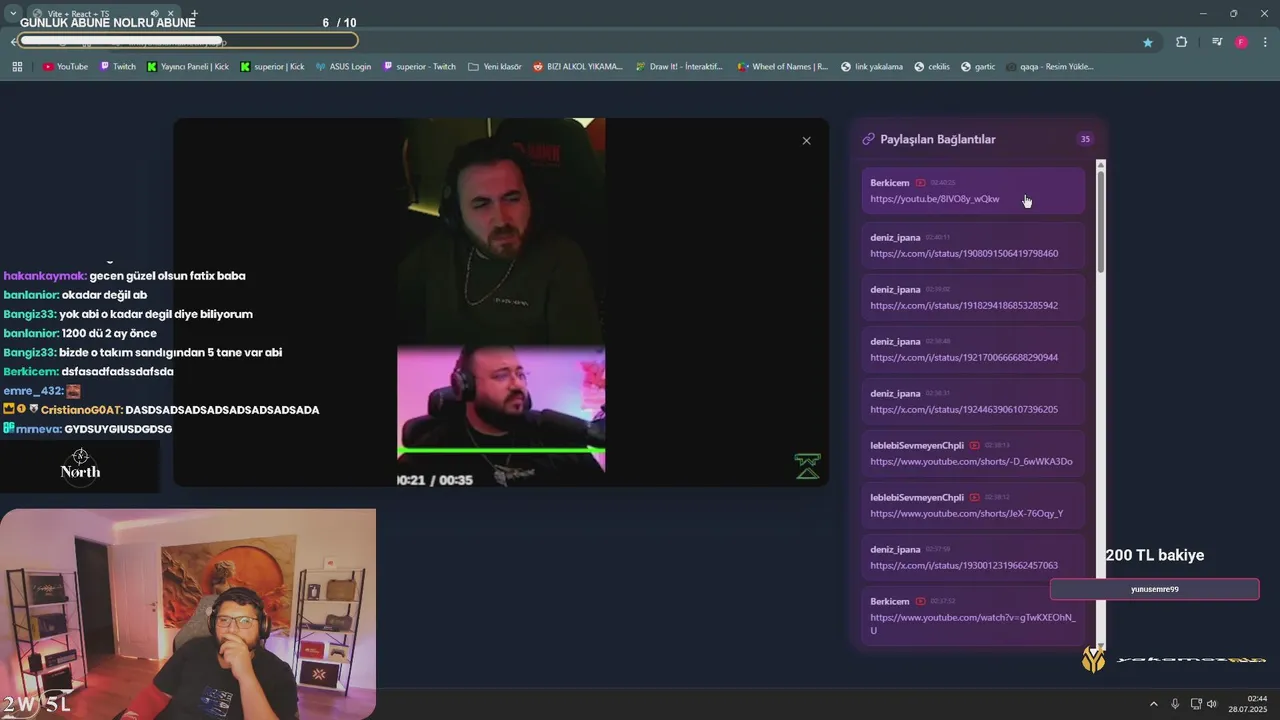The height and width of the screenshot is (720, 1280).
Task: Open the taskbar network icon
Action: point(1196,704)
